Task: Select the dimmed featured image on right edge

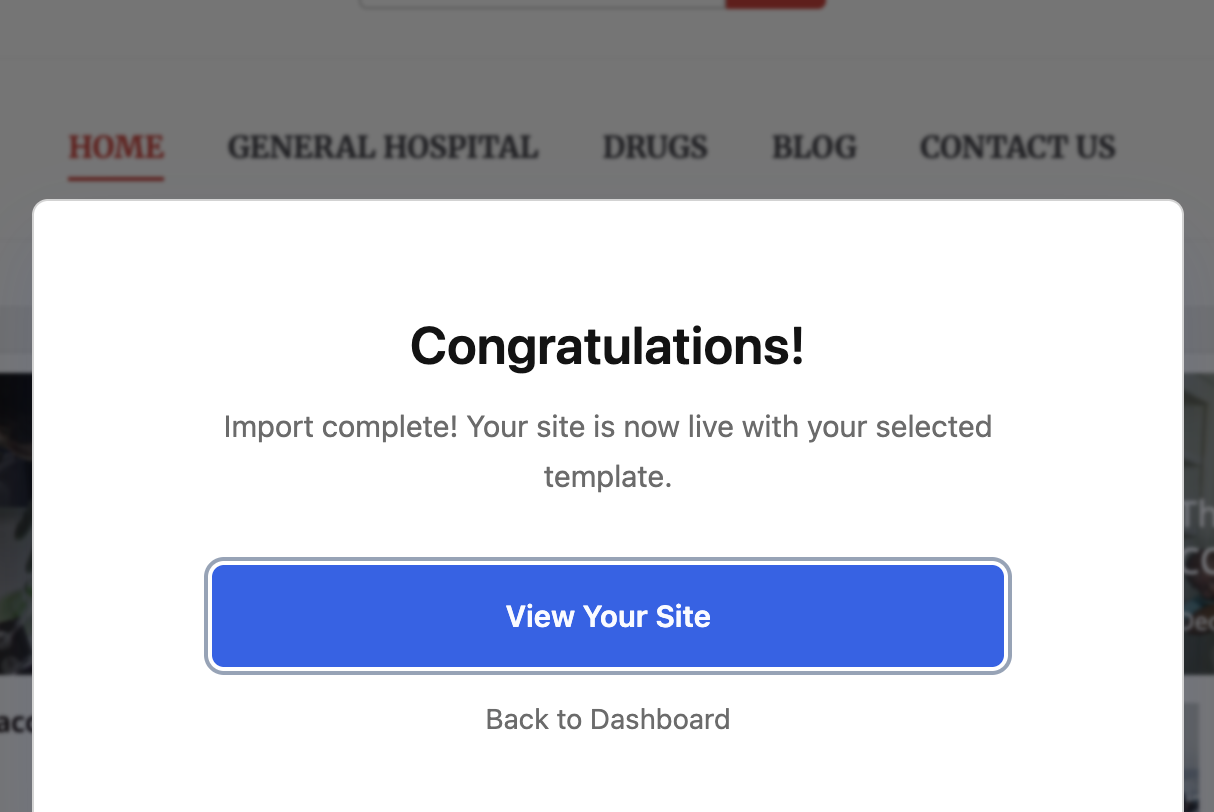Action: 1198,523
